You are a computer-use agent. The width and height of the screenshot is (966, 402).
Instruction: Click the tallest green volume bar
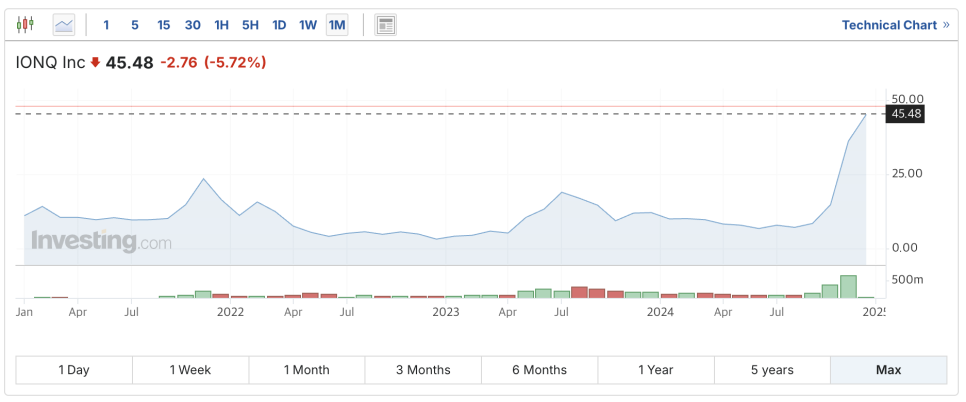point(848,287)
